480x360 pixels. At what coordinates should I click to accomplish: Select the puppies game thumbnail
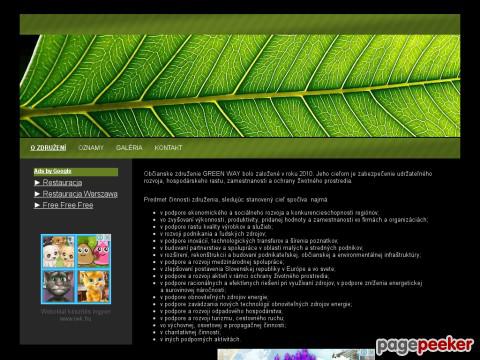(58, 251)
